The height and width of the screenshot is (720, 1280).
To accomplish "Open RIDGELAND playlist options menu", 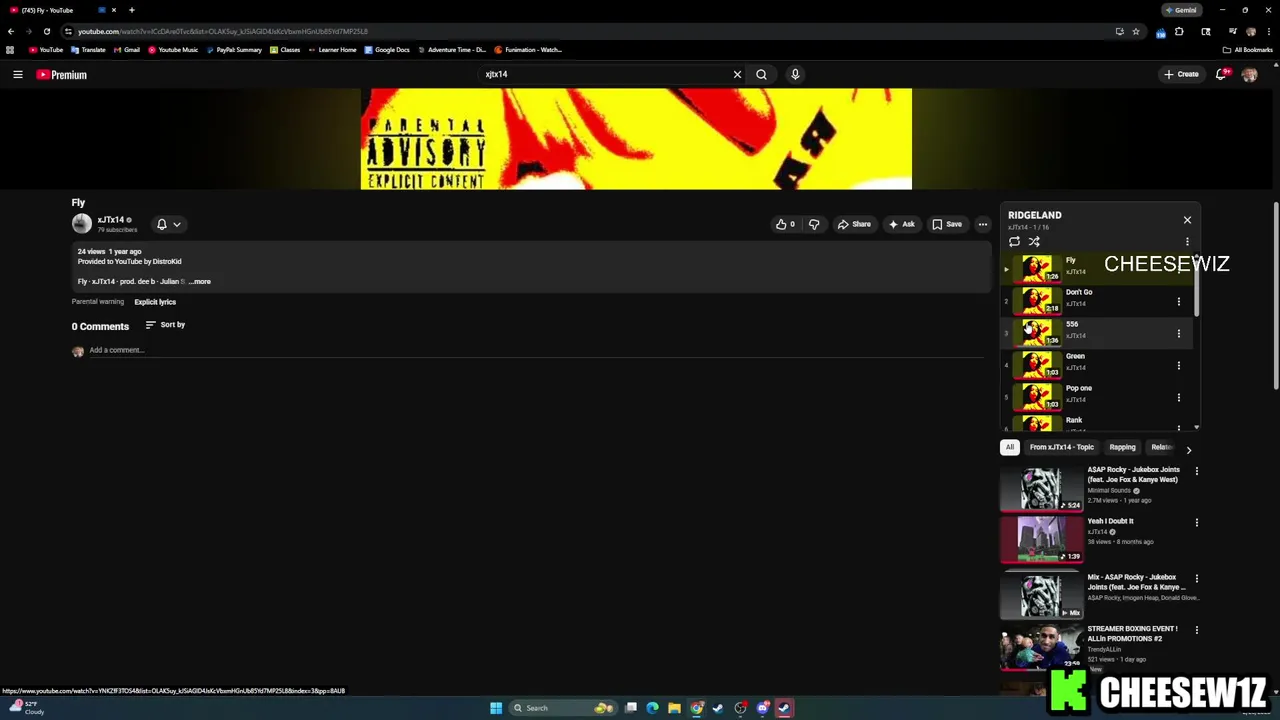I will click(x=1187, y=241).
